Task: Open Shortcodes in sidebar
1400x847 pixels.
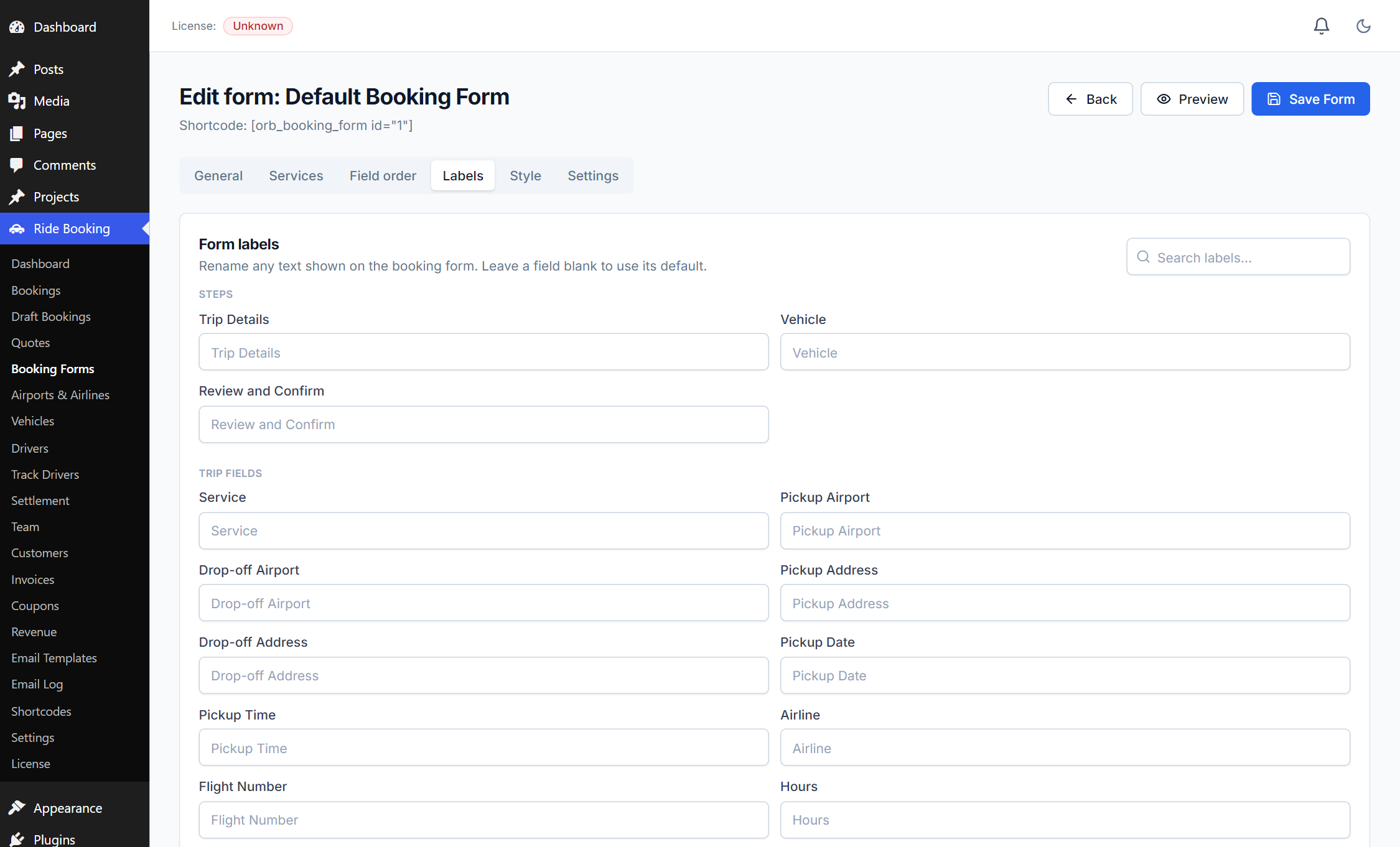Action: pyautogui.click(x=42, y=711)
